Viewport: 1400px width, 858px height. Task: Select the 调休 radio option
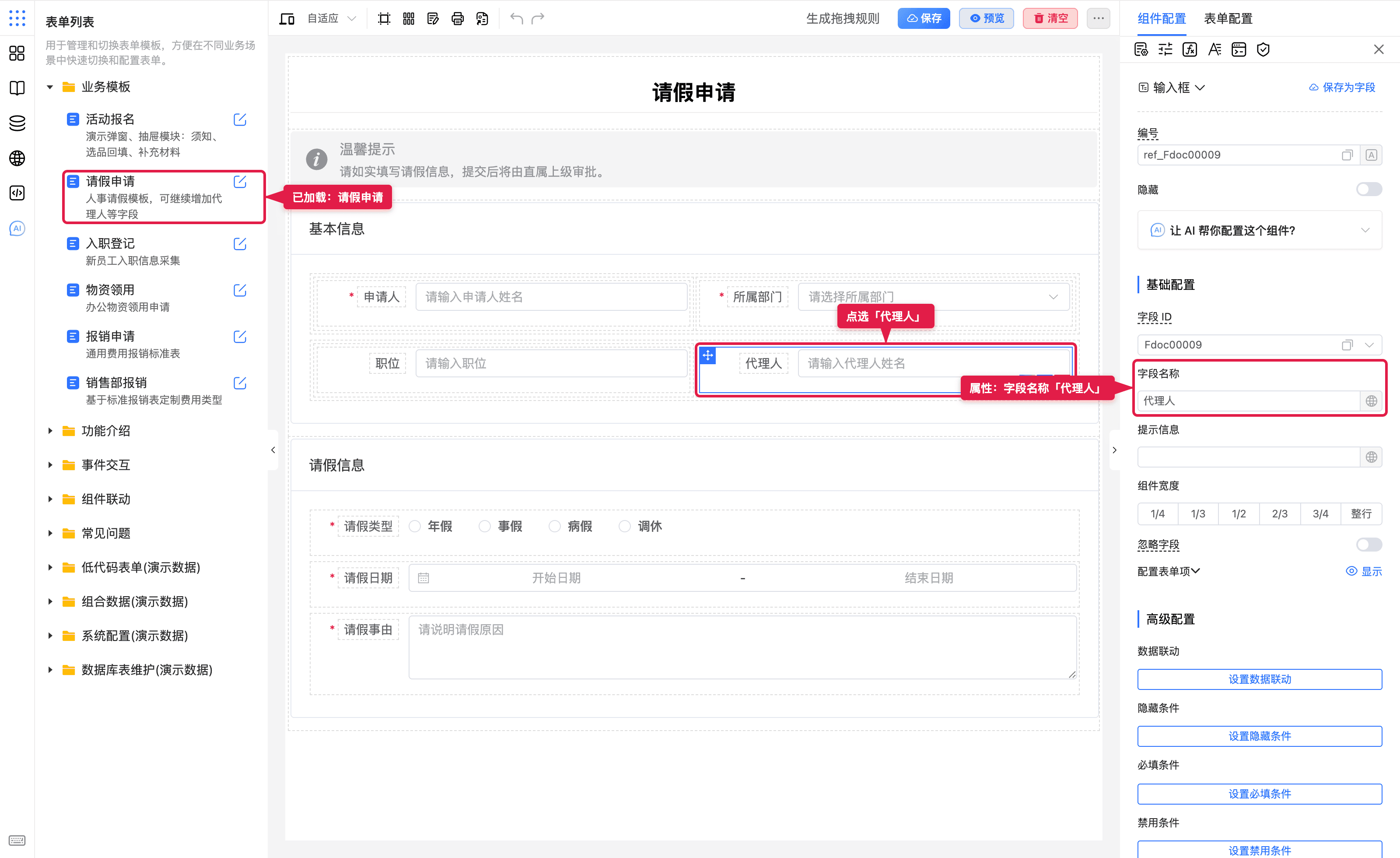click(624, 527)
